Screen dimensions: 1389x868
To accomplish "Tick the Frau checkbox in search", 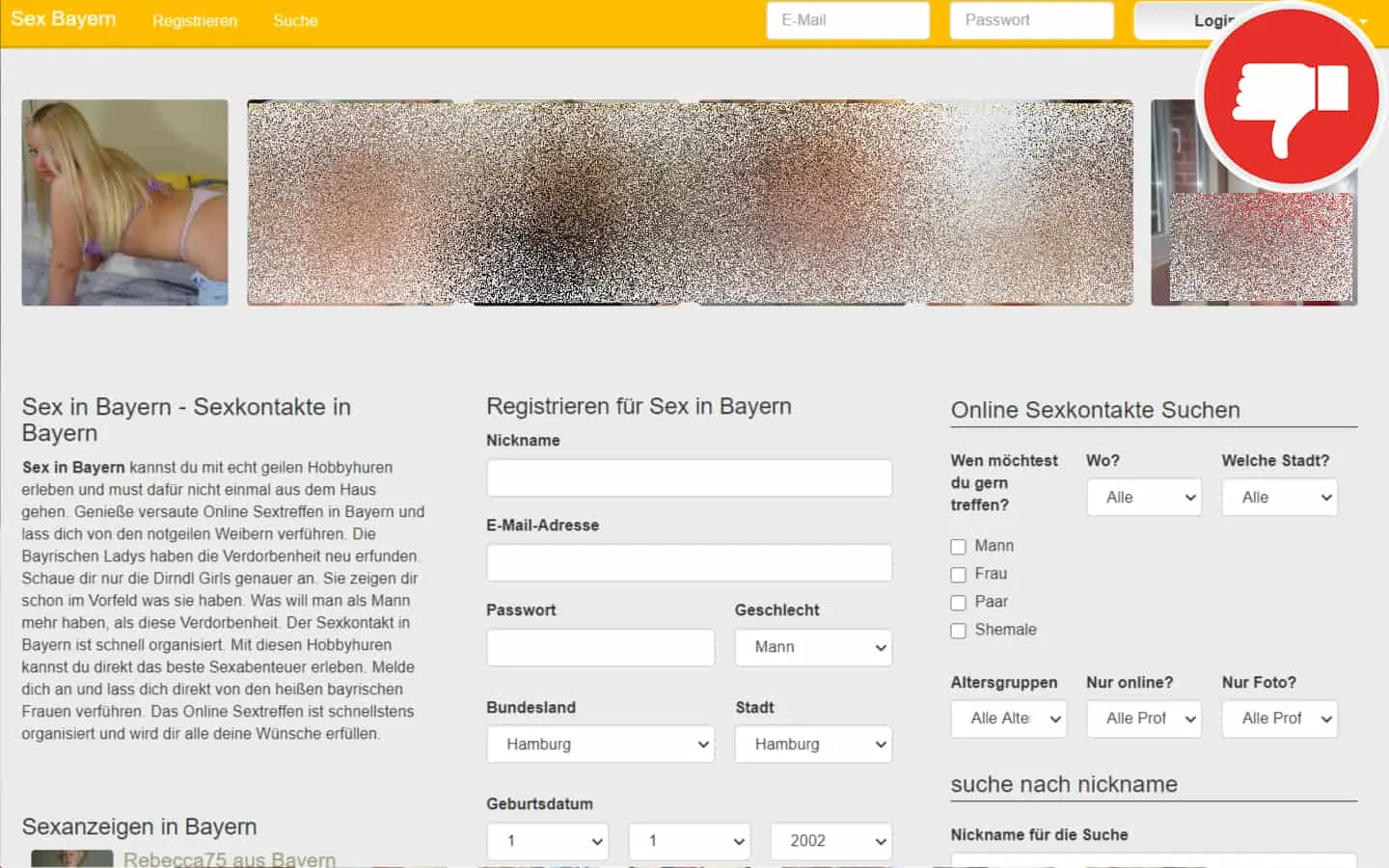I will pos(958,575).
